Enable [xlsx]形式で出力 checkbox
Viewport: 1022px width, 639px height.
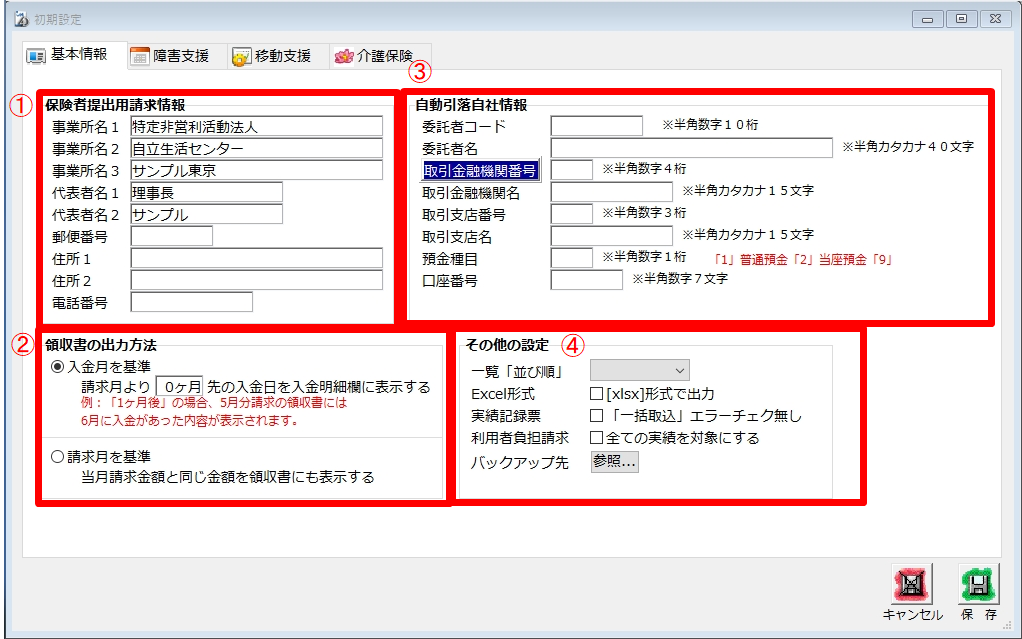[x=596, y=393]
